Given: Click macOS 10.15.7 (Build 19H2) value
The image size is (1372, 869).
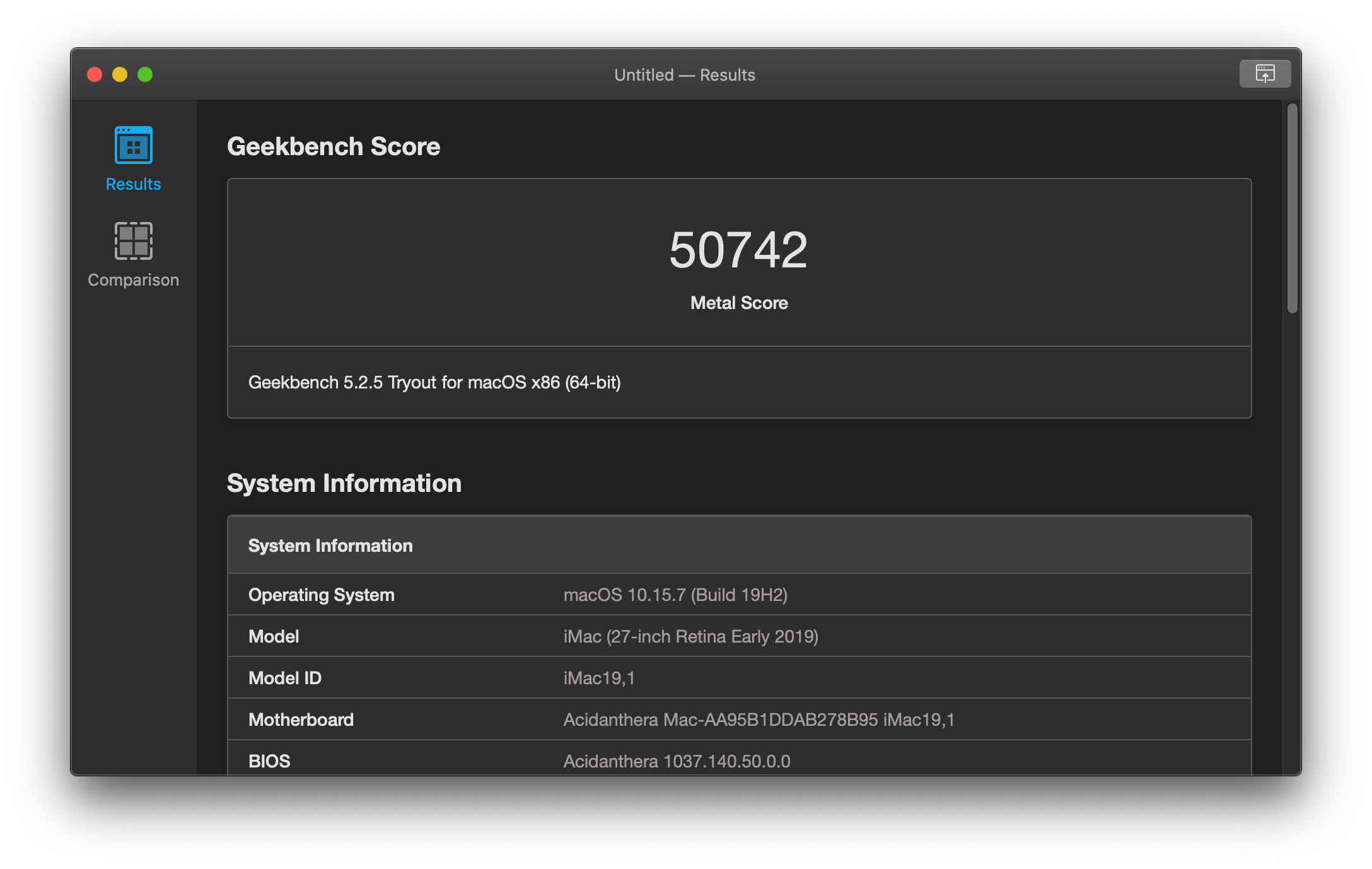Looking at the screenshot, I should (x=675, y=595).
